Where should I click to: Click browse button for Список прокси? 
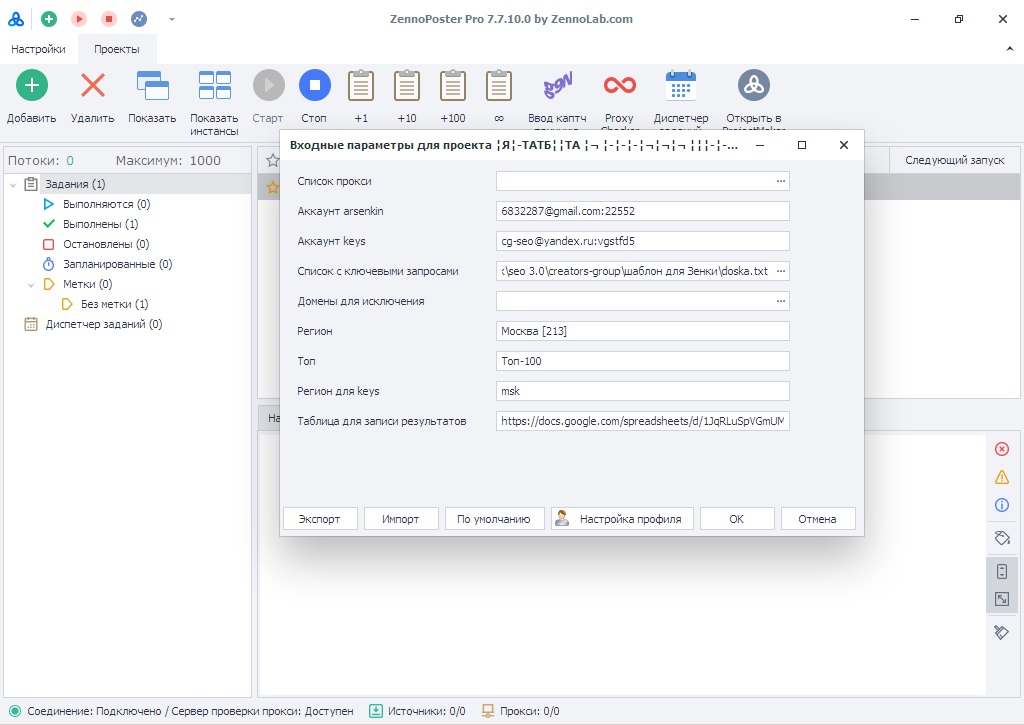click(780, 181)
